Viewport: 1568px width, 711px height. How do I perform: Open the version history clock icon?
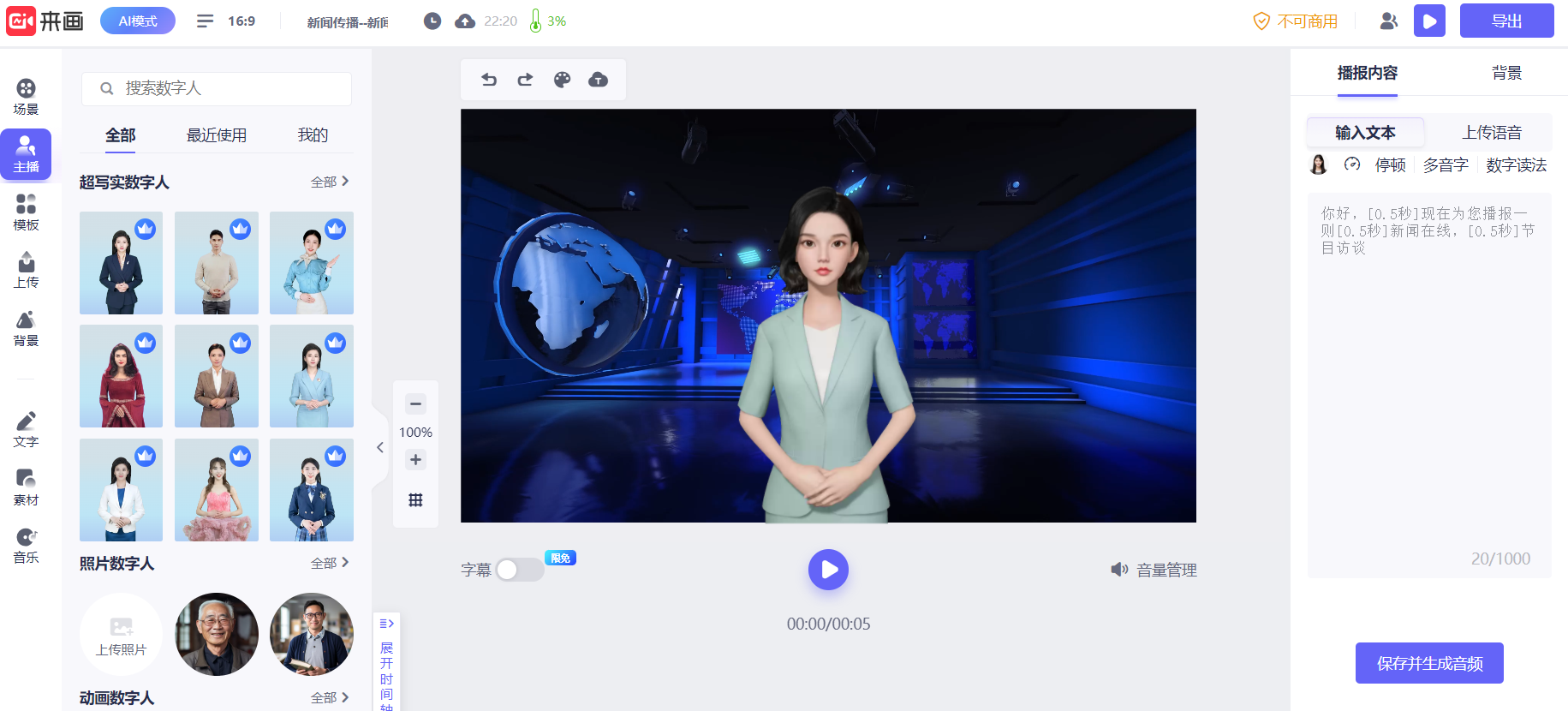tap(432, 21)
